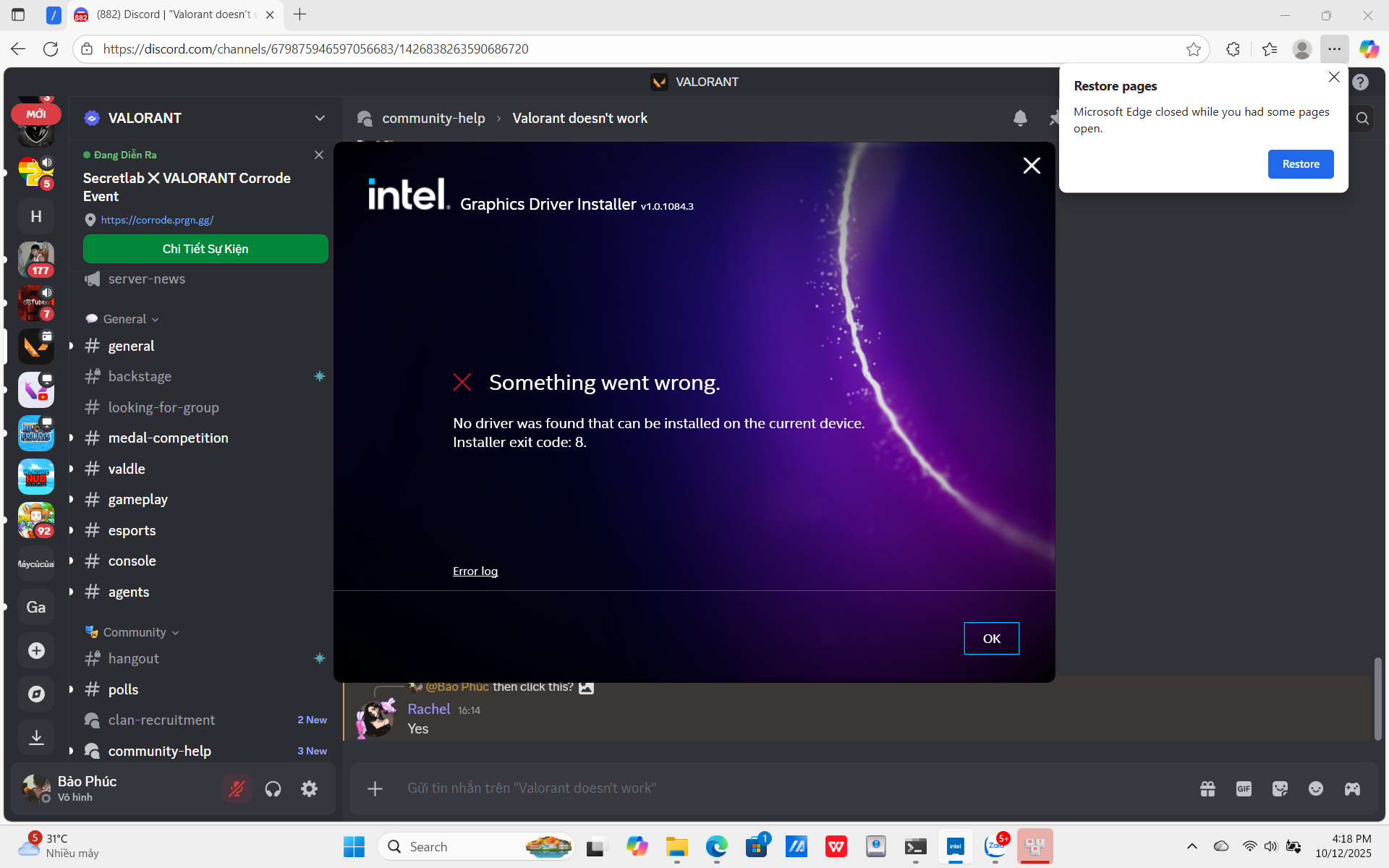Click the Add a Server plus icon
This screenshot has width=1389, height=868.
tap(36, 650)
